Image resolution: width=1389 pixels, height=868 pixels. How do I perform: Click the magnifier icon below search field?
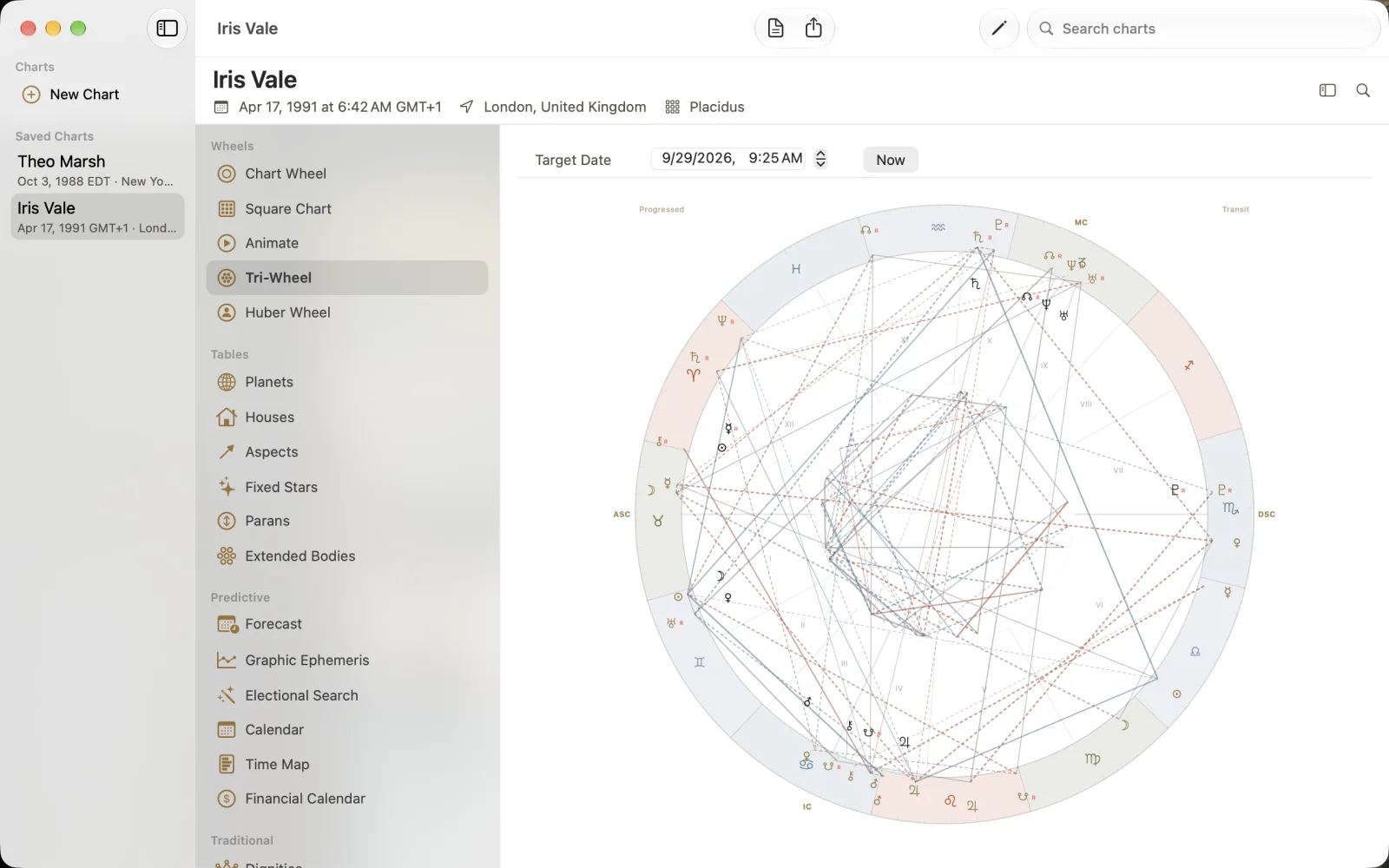[x=1363, y=90]
